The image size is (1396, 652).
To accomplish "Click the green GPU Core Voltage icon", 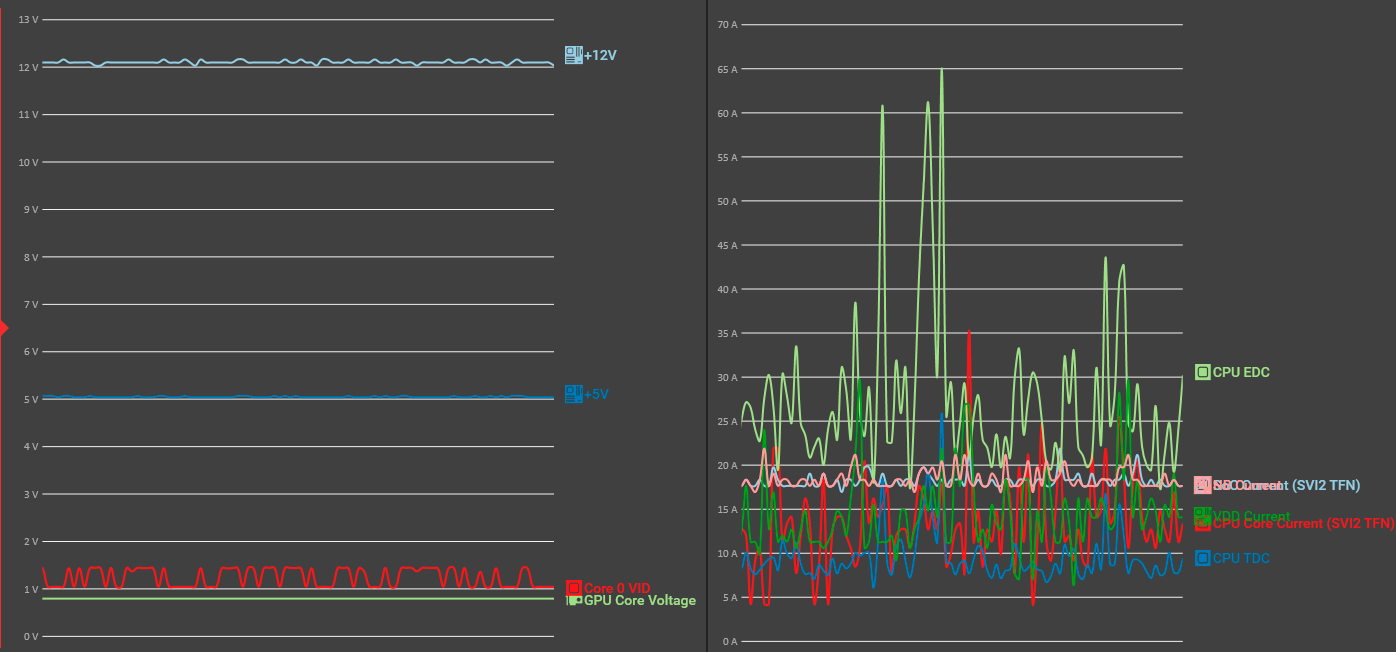I will [x=574, y=600].
